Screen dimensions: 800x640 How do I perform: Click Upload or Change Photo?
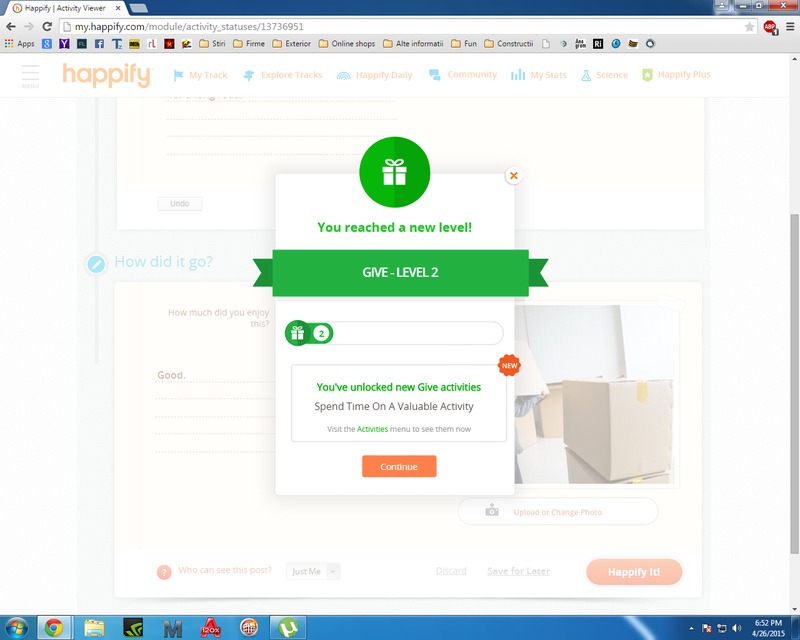point(558,511)
